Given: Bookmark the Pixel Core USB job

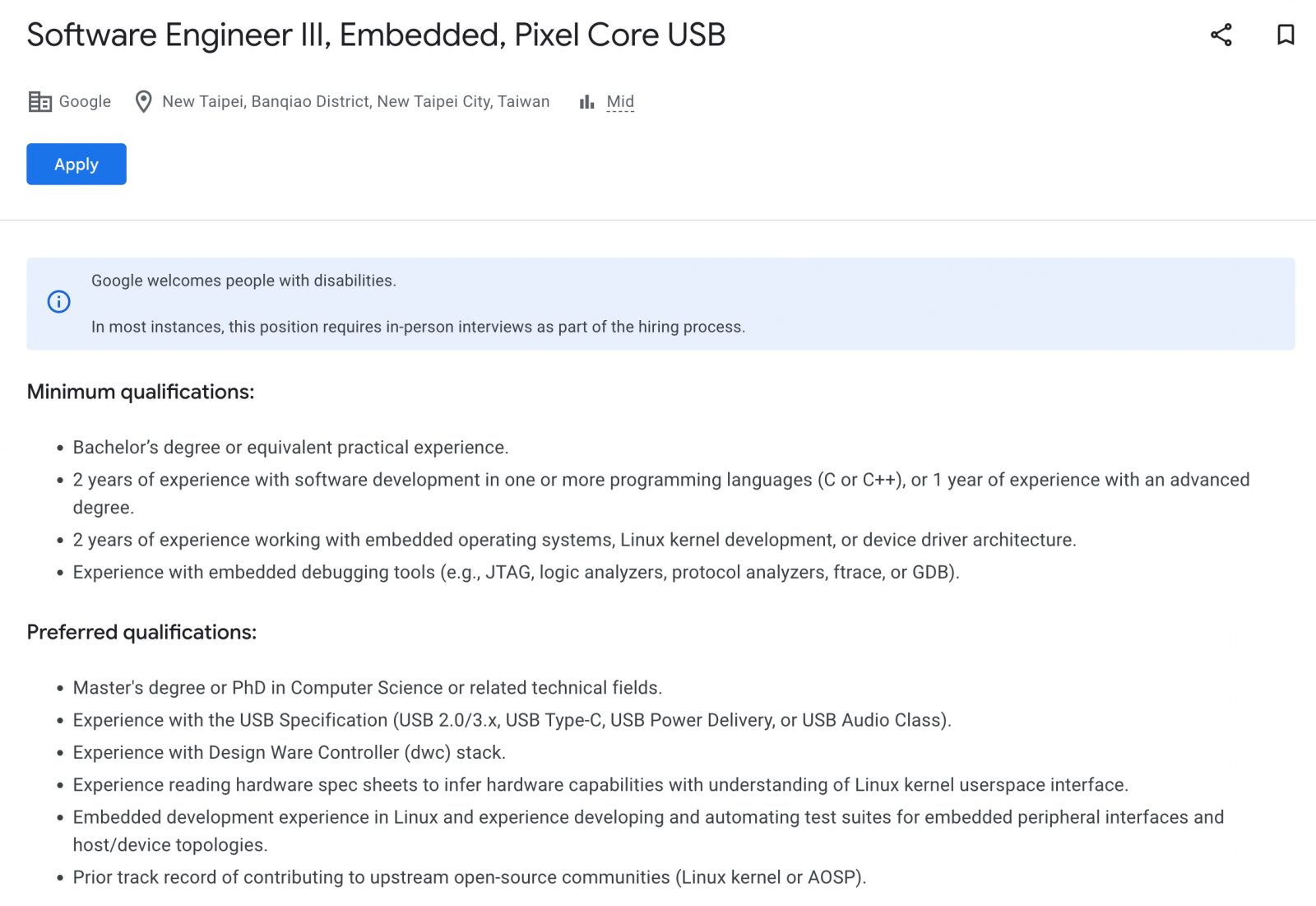Looking at the screenshot, I should [x=1286, y=35].
